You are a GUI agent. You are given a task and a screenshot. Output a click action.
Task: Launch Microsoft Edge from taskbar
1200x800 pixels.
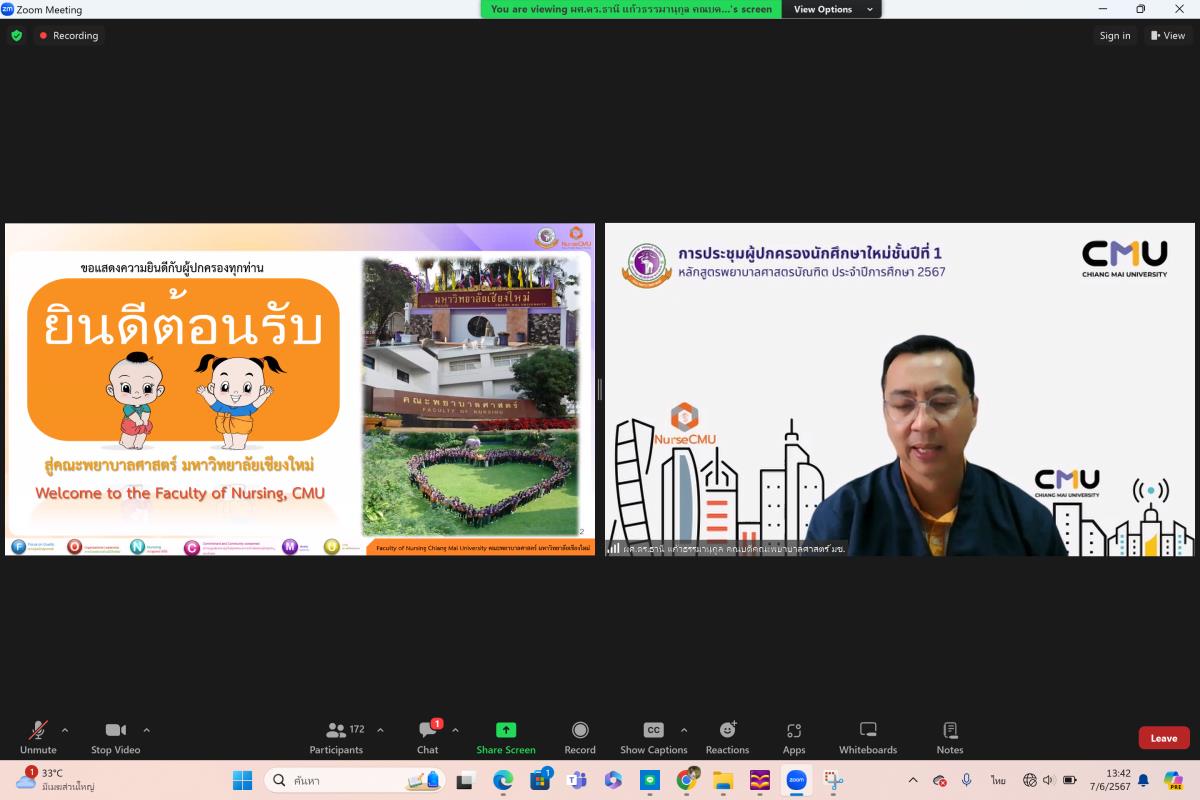(503, 780)
